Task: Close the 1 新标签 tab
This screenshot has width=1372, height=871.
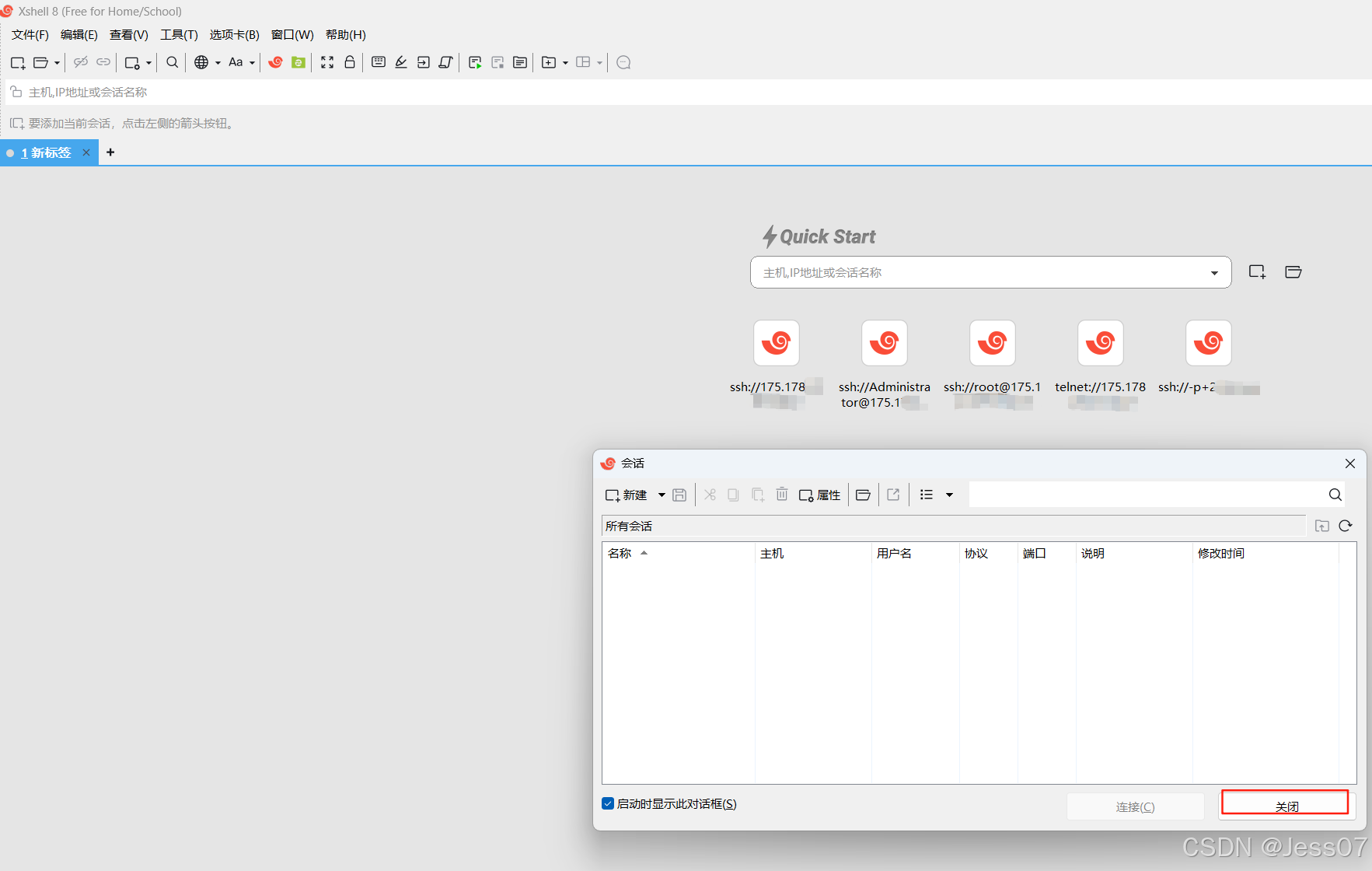Action: [86, 152]
